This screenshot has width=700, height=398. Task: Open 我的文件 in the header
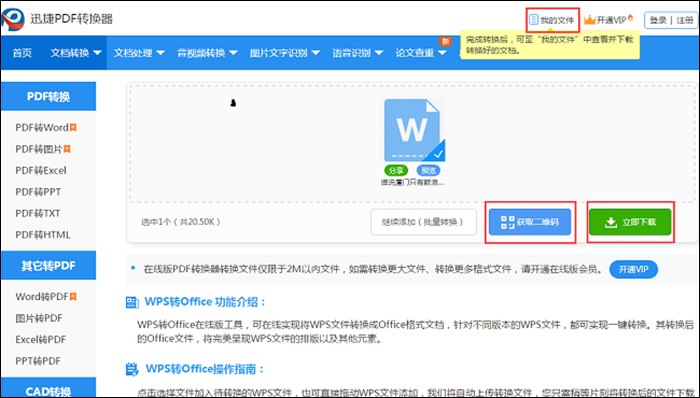coord(552,20)
